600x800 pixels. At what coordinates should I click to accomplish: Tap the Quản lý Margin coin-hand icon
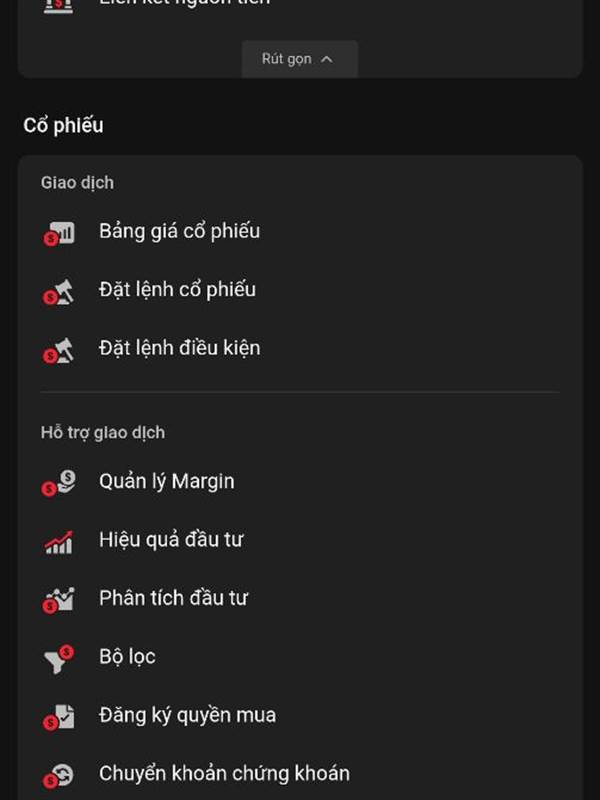(59, 483)
